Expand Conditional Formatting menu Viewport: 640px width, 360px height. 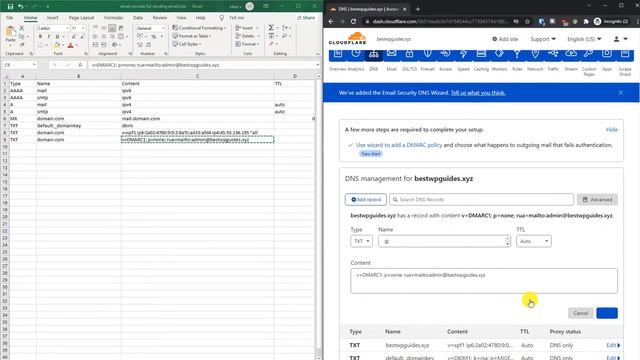199,28
